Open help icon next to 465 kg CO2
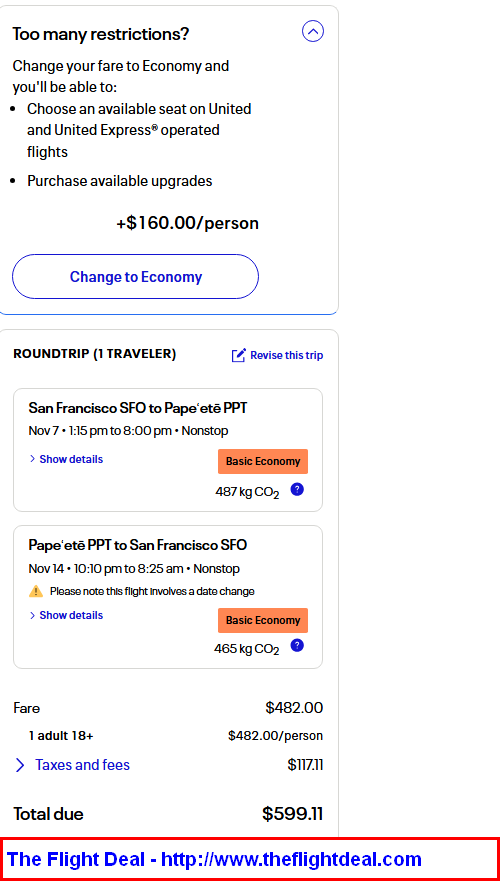Image resolution: width=500 pixels, height=881 pixels. tap(297, 646)
